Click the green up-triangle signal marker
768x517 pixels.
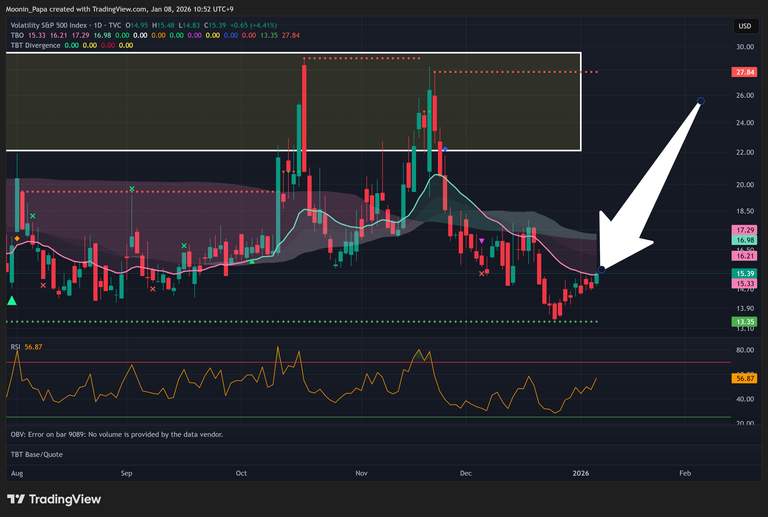coord(12,300)
